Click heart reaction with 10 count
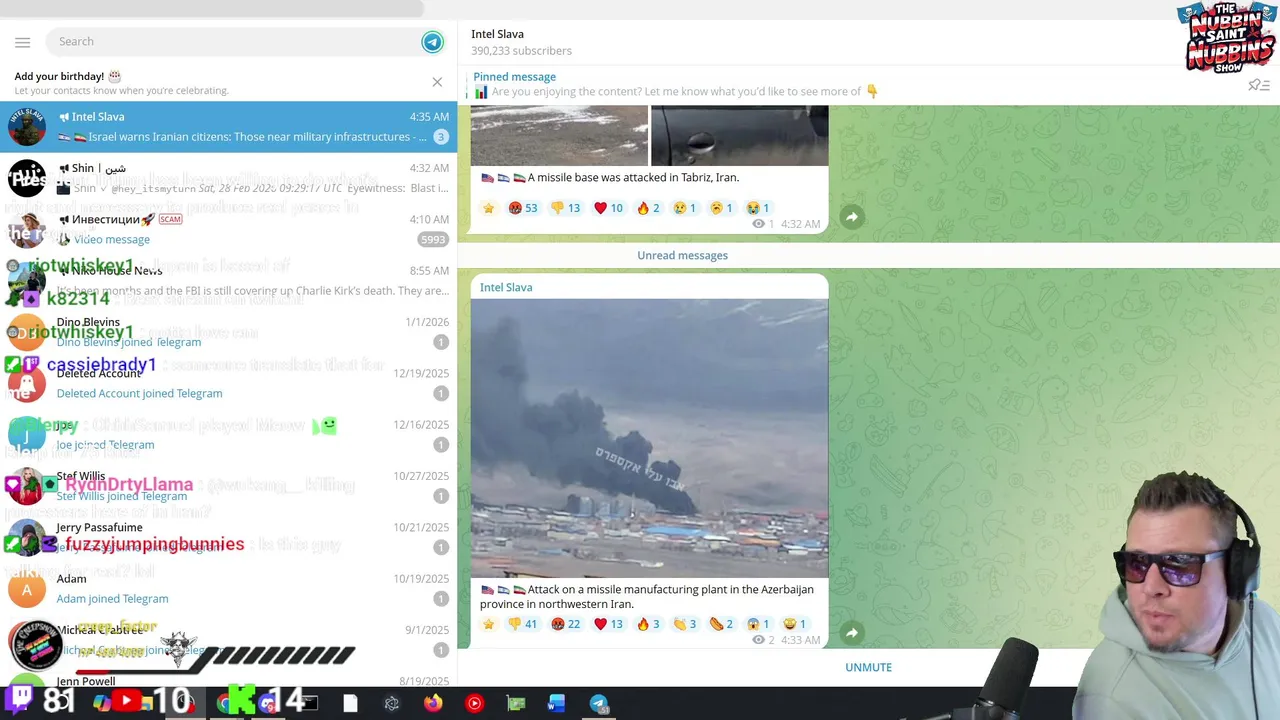 (608, 208)
